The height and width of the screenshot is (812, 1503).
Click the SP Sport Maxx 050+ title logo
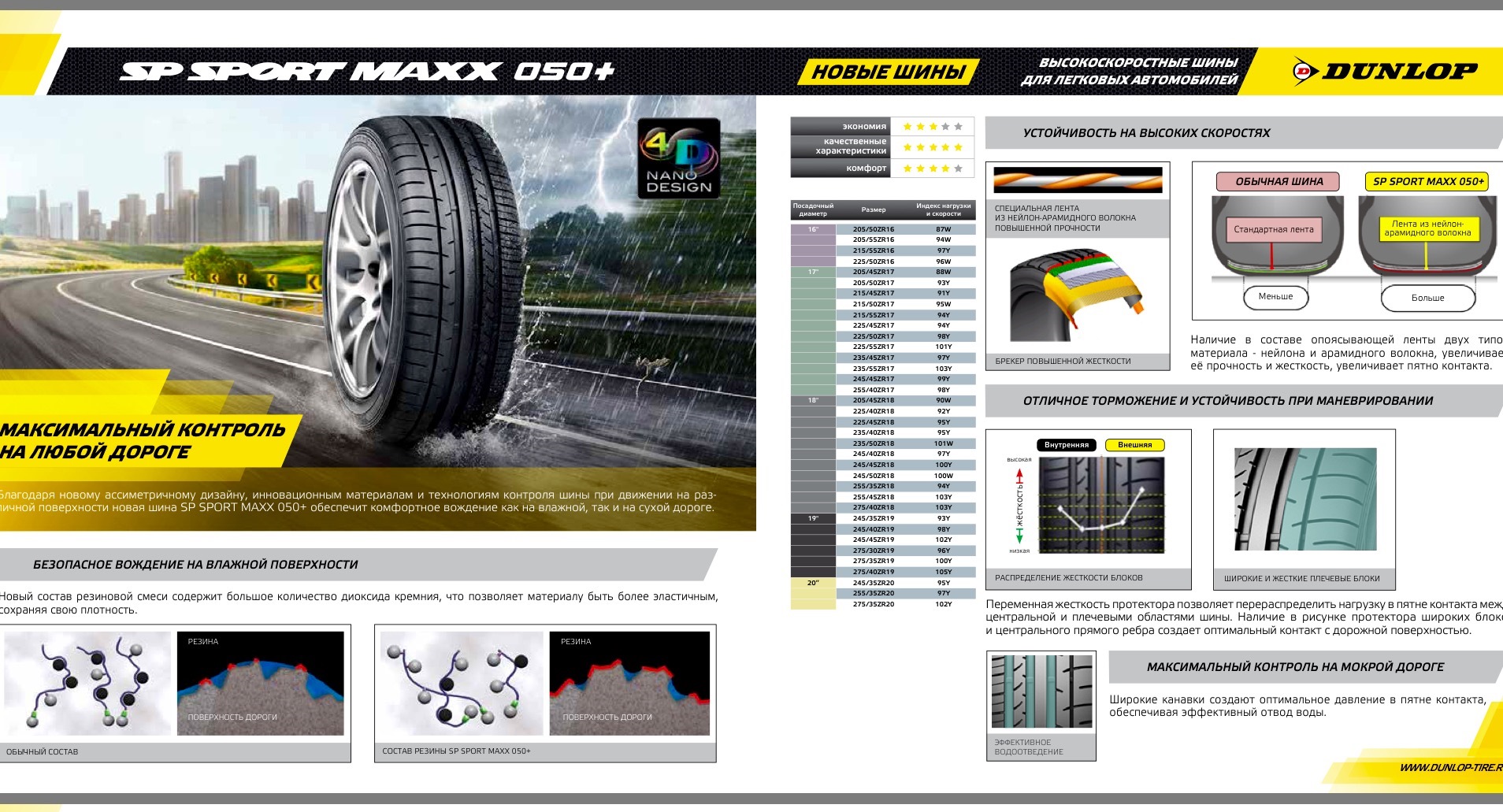click(x=367, y=72)
